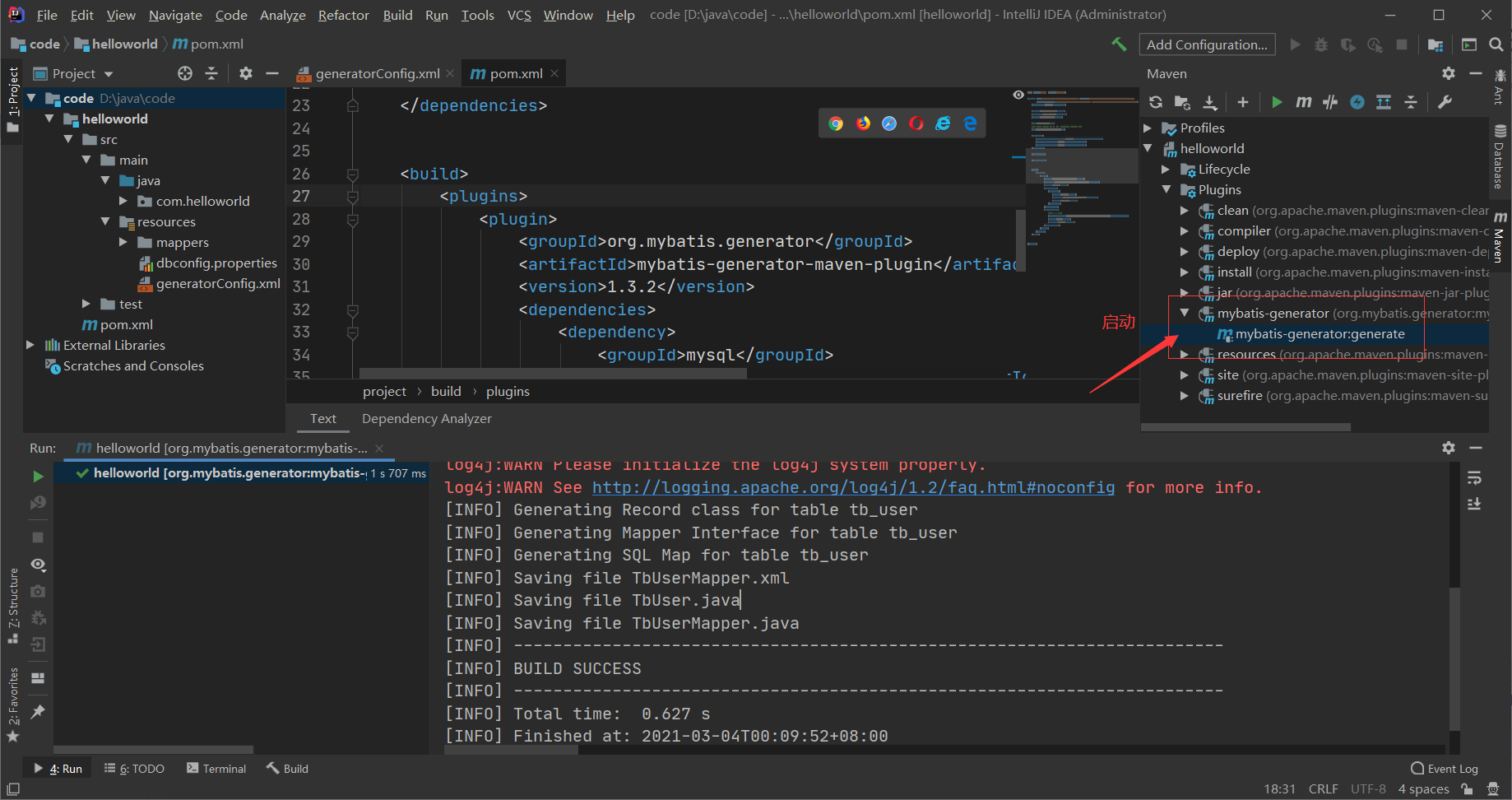Switch to generatorConfig.xml editor tab
Screen dimensions: 1512x800
point(376,73)
